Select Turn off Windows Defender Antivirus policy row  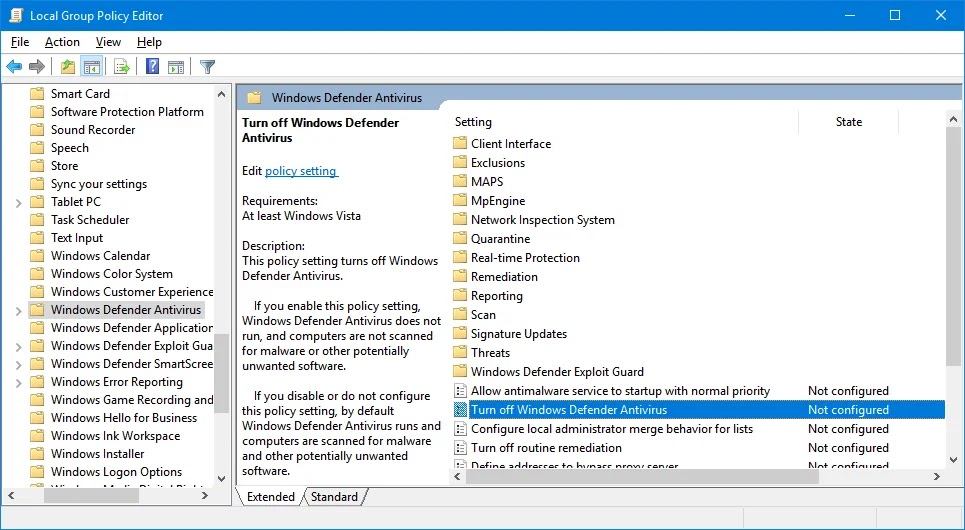699,410
